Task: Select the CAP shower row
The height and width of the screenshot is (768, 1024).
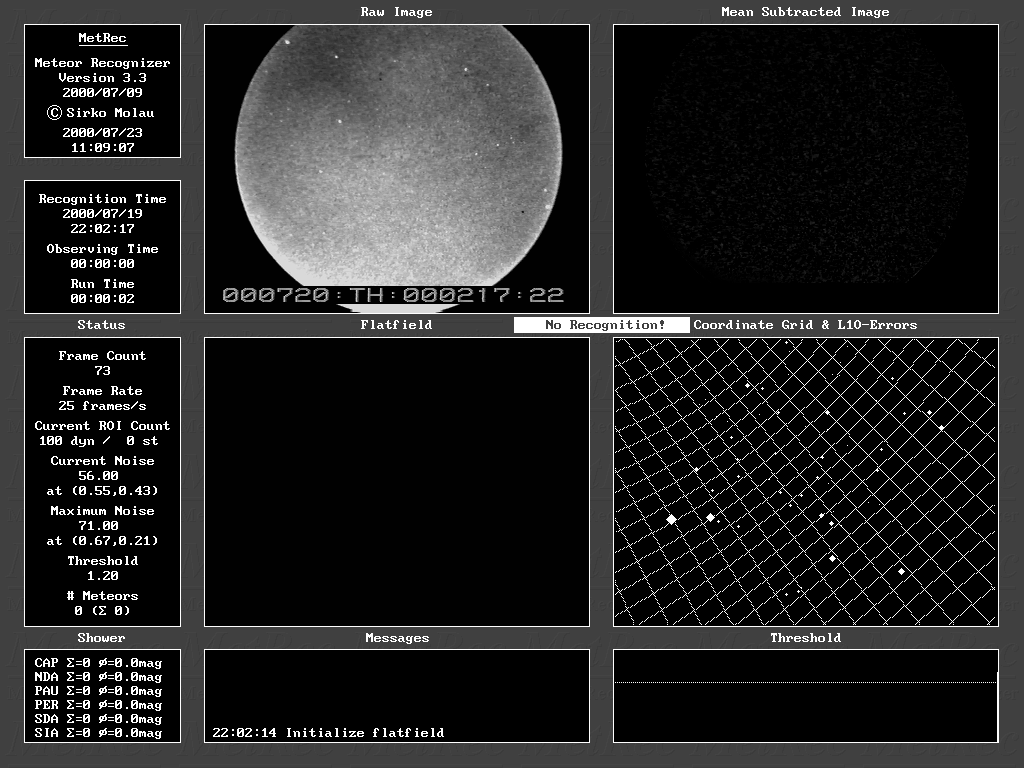Action: point(98,663)
